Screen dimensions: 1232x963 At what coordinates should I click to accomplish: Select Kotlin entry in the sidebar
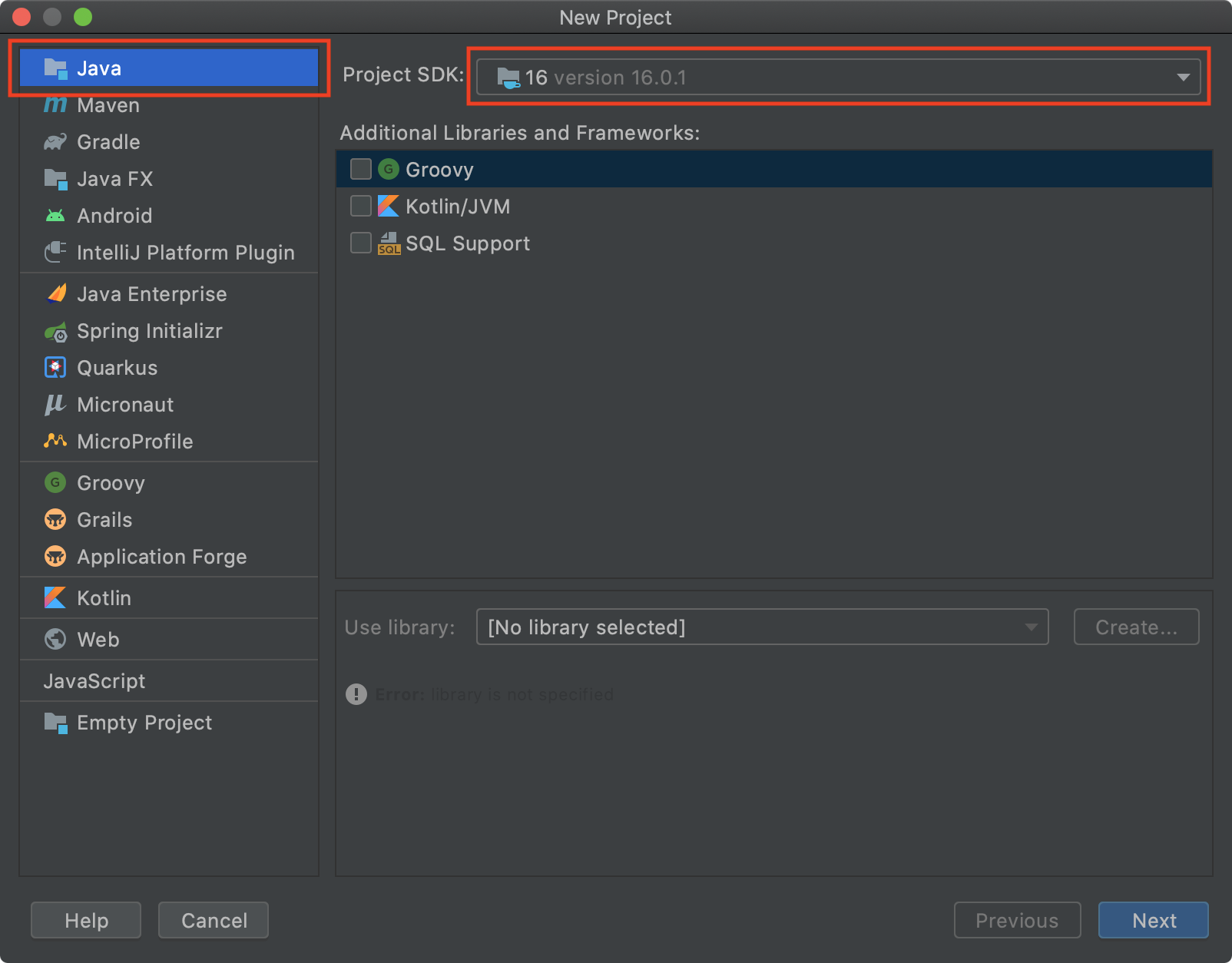169,598
